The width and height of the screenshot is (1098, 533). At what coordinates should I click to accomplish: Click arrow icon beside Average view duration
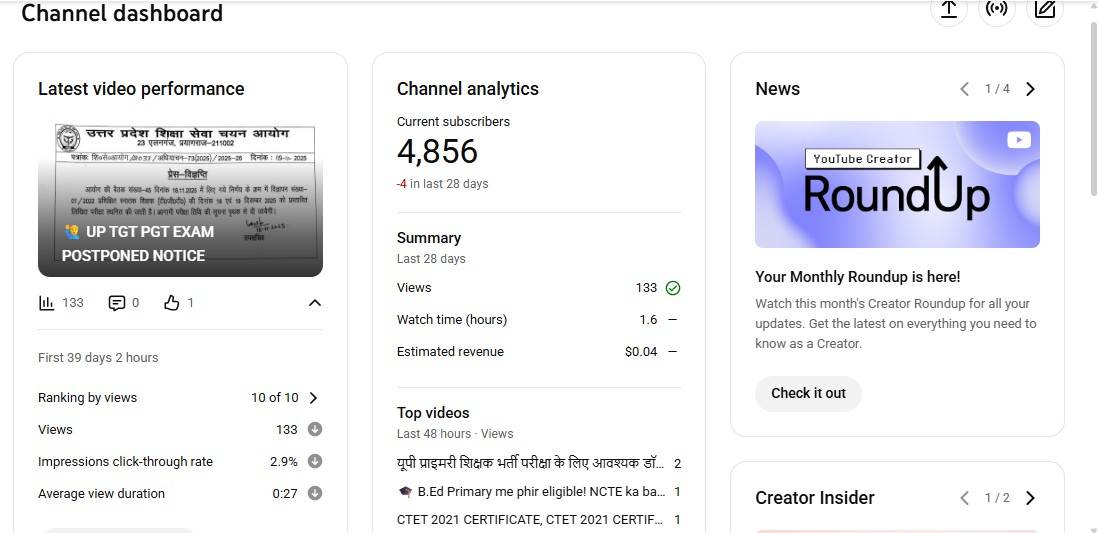coord(315,494)
